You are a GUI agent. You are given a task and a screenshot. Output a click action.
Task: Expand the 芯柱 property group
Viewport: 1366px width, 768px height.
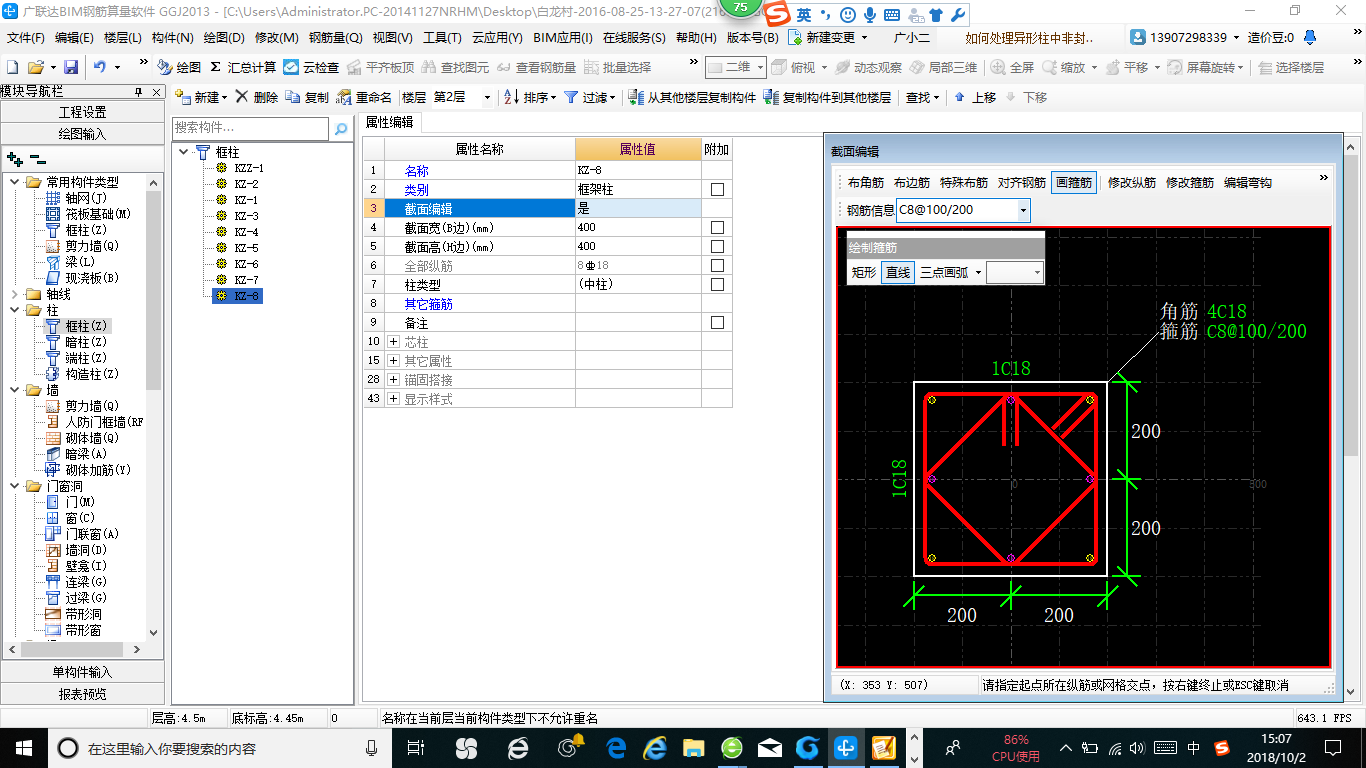[x=392, y=342]
